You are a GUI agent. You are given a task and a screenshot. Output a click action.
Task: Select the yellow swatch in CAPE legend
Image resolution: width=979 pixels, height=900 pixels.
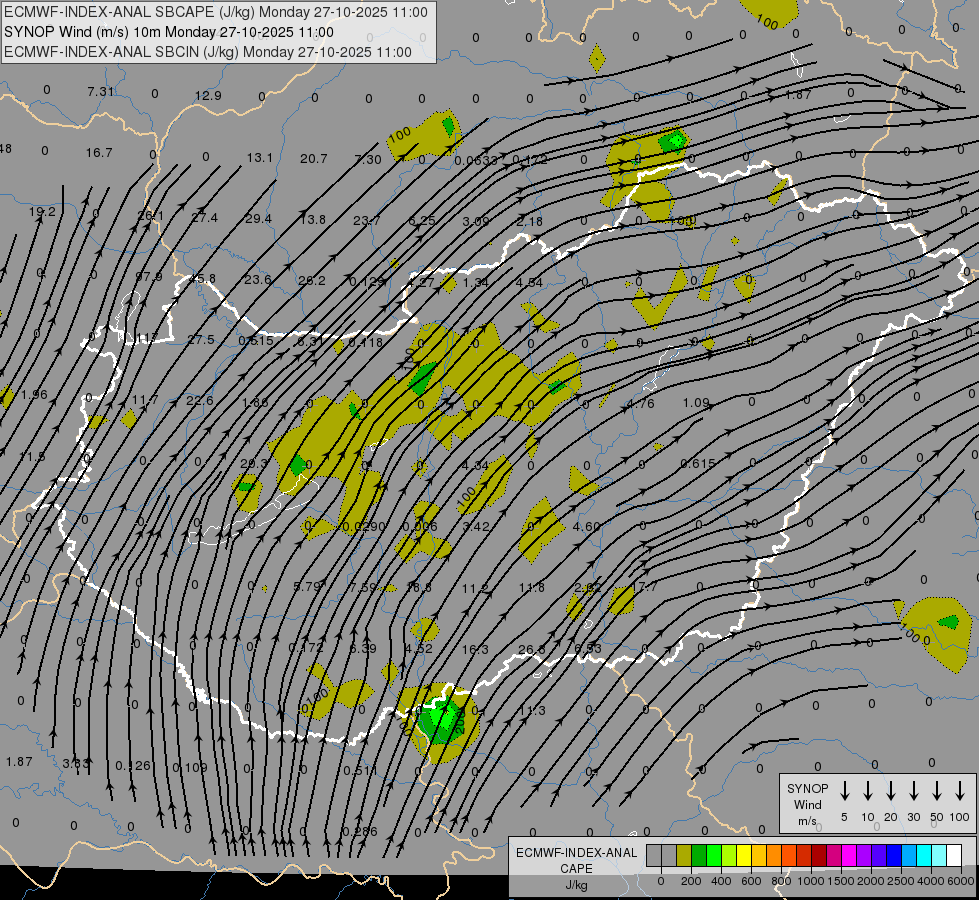744,856
